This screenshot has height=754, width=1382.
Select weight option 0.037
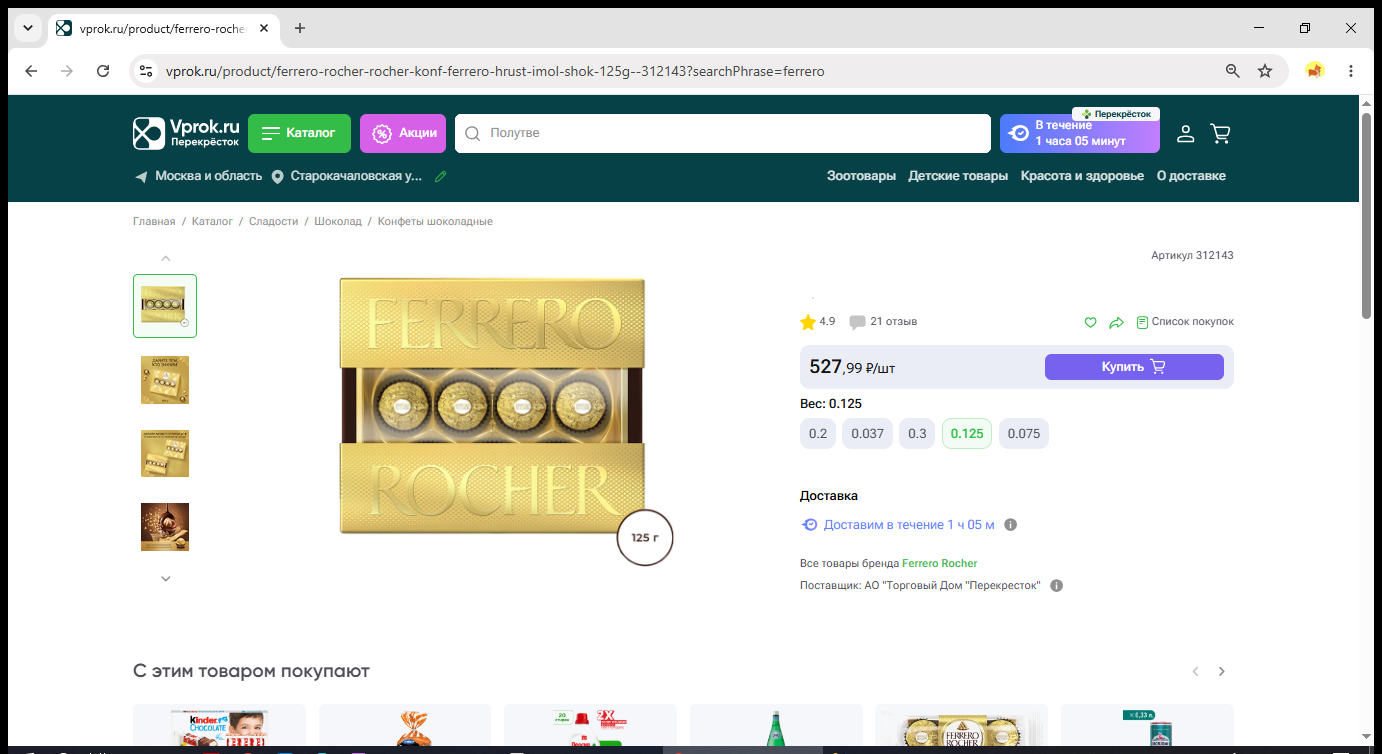(x=867, y=434)
